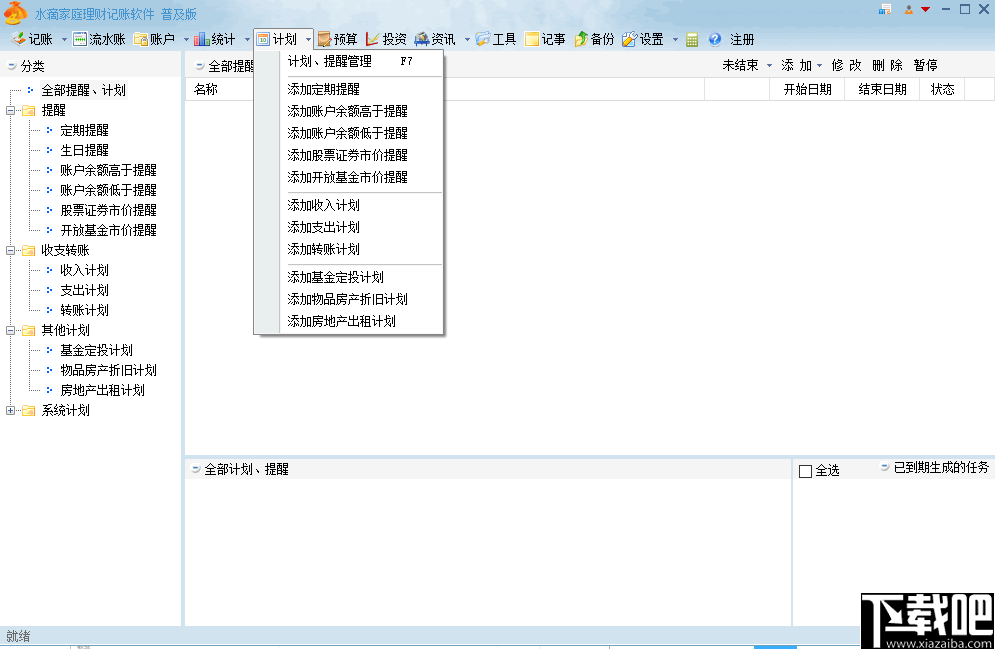Image resolution: width=996 pixels, height=649 pixels.
Task: Open the 设置 settings toolbar icon
Action: pos(629,39)
